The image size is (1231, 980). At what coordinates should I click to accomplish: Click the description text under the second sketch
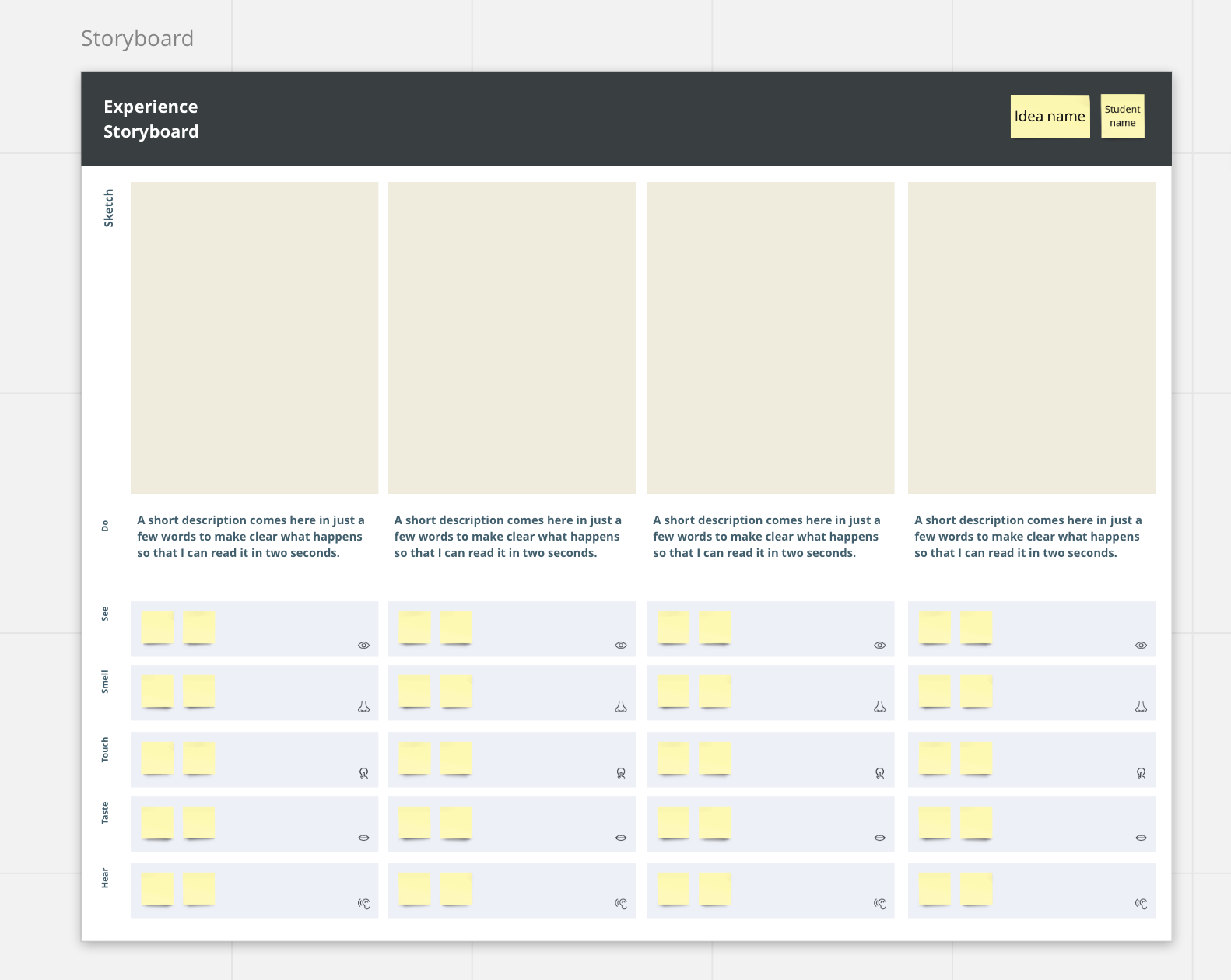pyautogui.click(x=507, y=537)
